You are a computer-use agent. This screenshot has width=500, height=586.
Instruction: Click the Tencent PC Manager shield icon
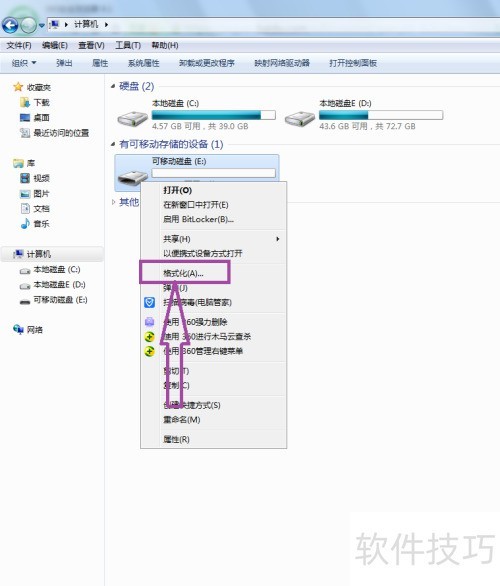click(149, 302)
